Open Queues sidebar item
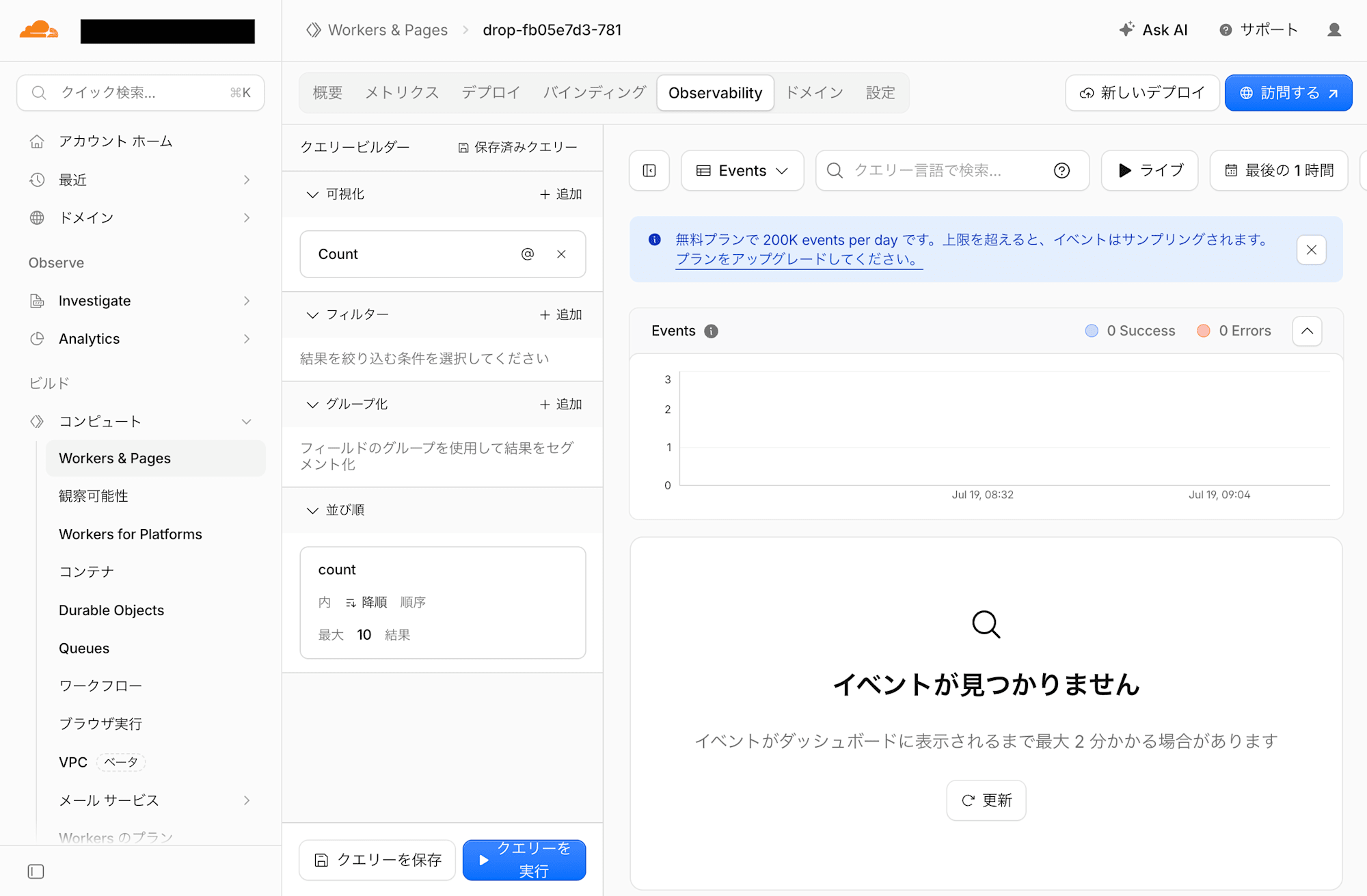This screenshot has height=896, width=1367. pyautogui.click(x=84, y=648)
